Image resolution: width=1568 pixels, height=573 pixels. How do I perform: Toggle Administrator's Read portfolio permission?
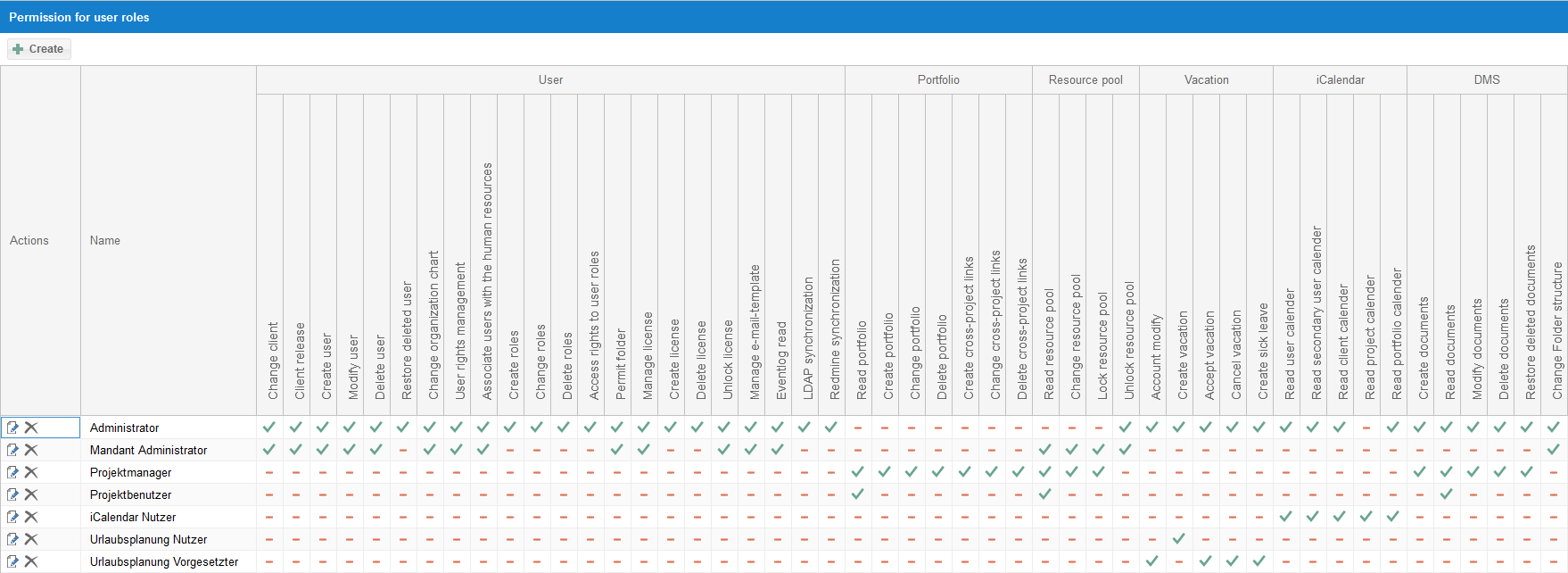tap(858, 428)
